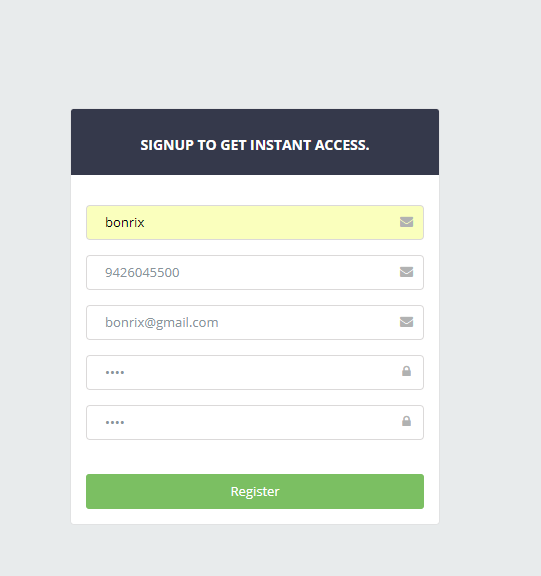541x576 pixels.
Task: Focus the first password field
Action: point(255,372)
